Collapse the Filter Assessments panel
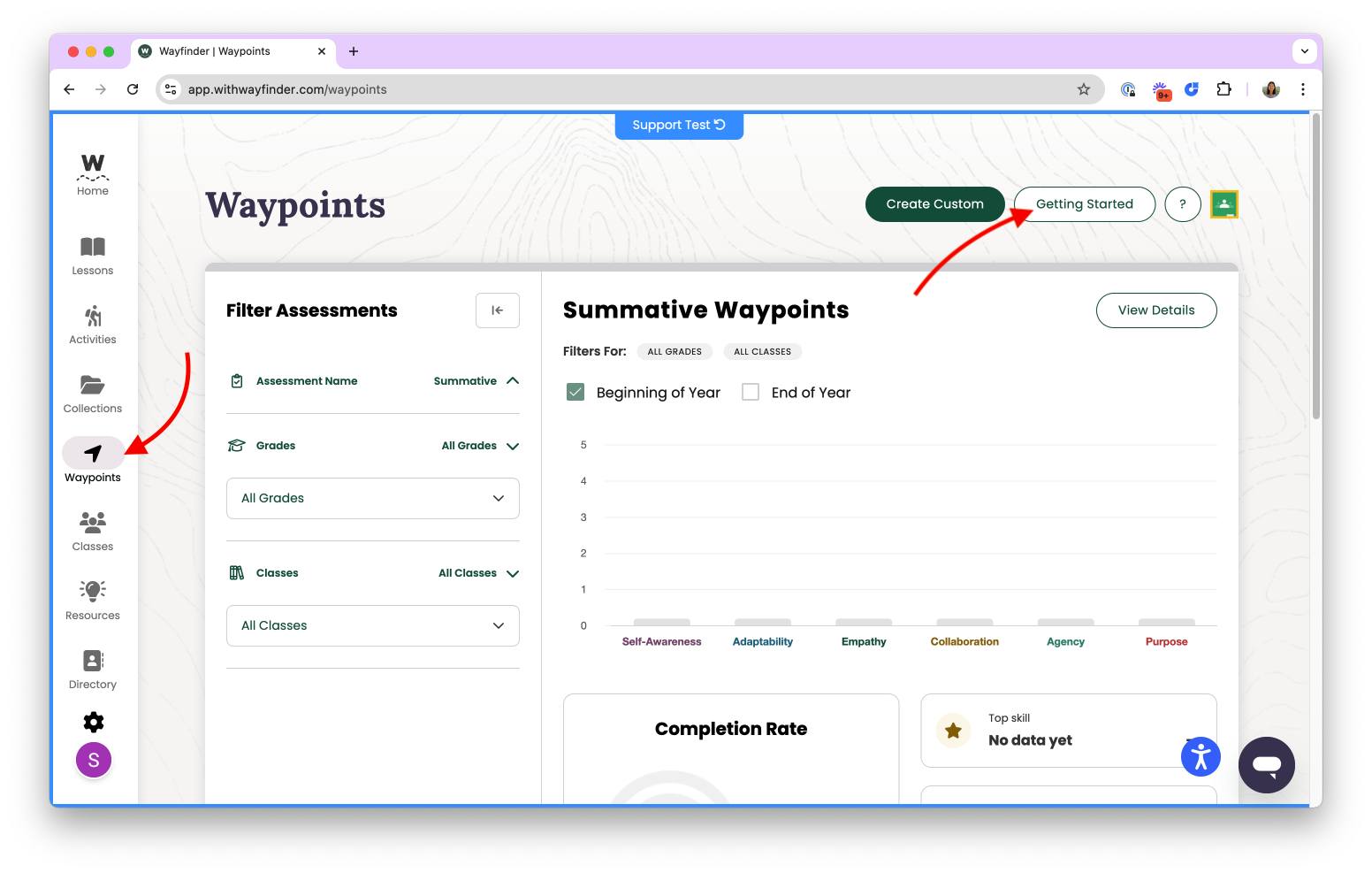The image size is (1372, 873). pos(497,310)
